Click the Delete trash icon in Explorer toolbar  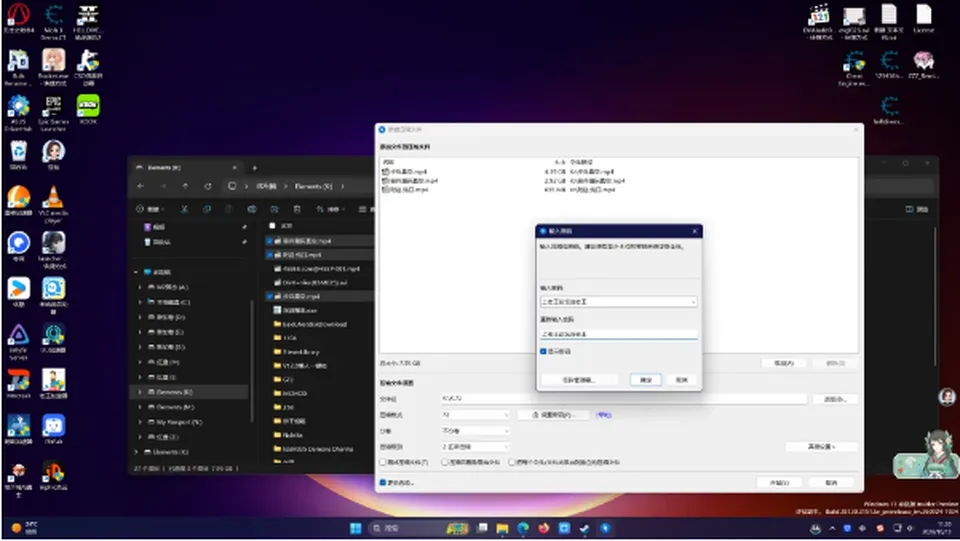[x=297, y=209]
